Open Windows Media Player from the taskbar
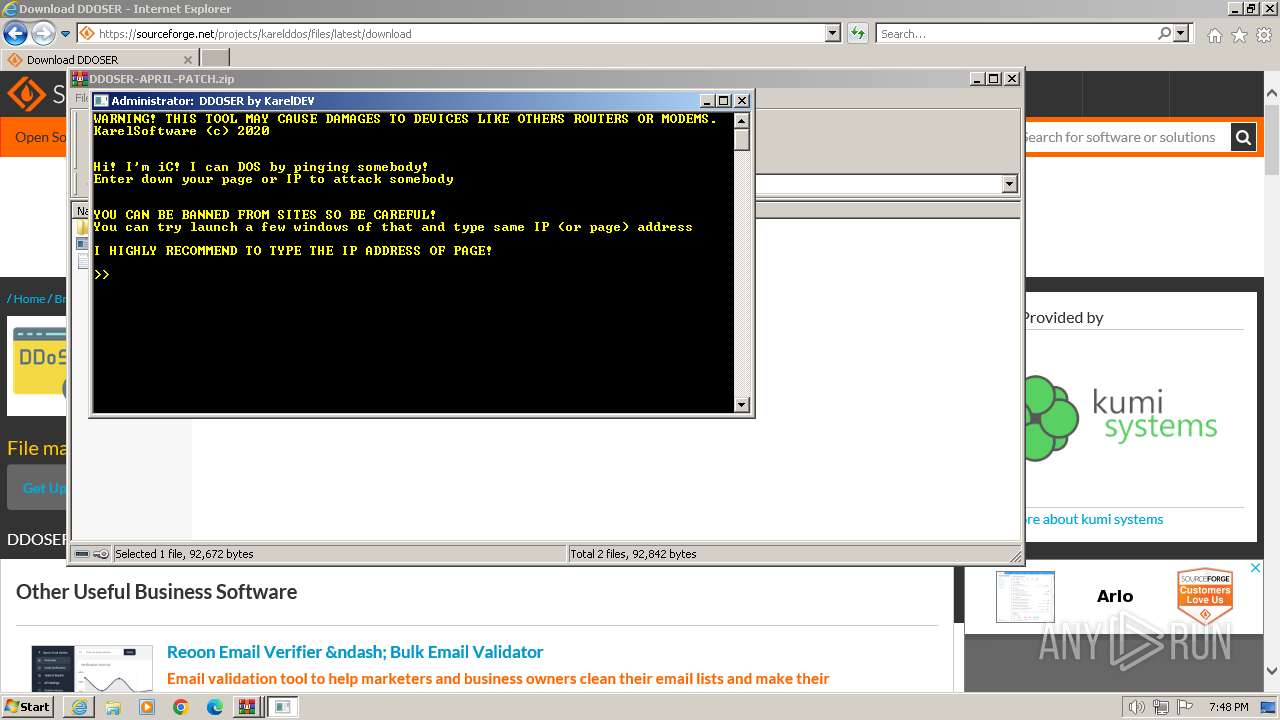This screenshot has height=720, width=1280. click(x=147, y=707)
